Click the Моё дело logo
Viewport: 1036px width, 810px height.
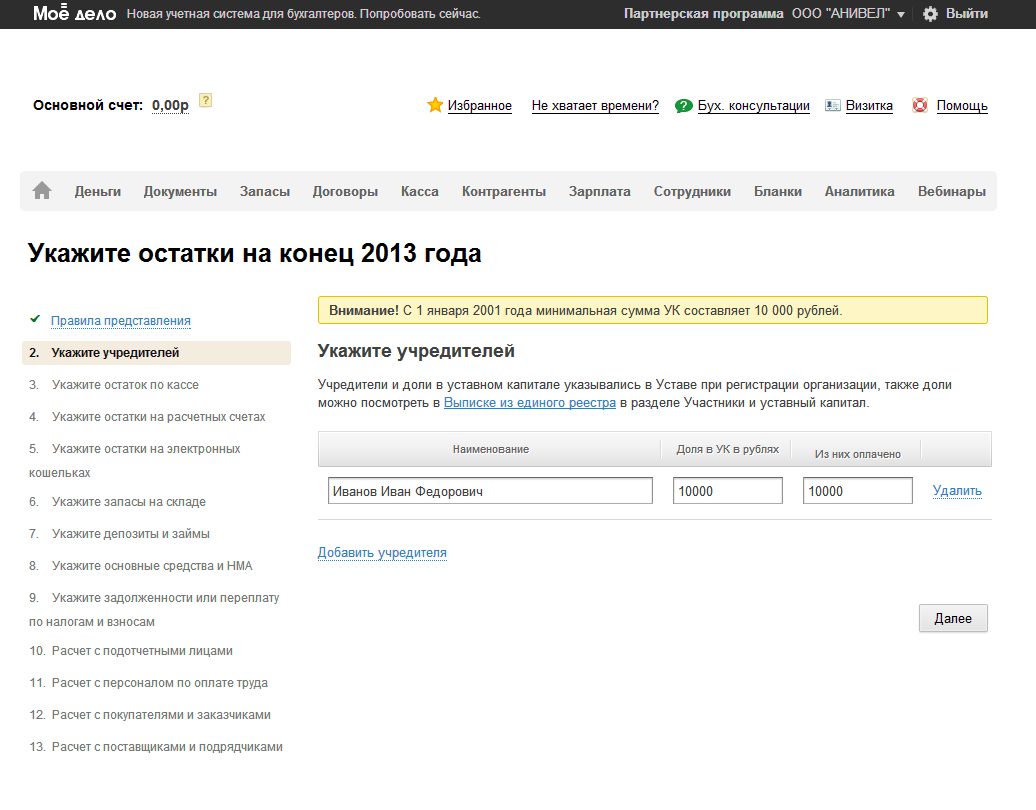click(74, 14)
